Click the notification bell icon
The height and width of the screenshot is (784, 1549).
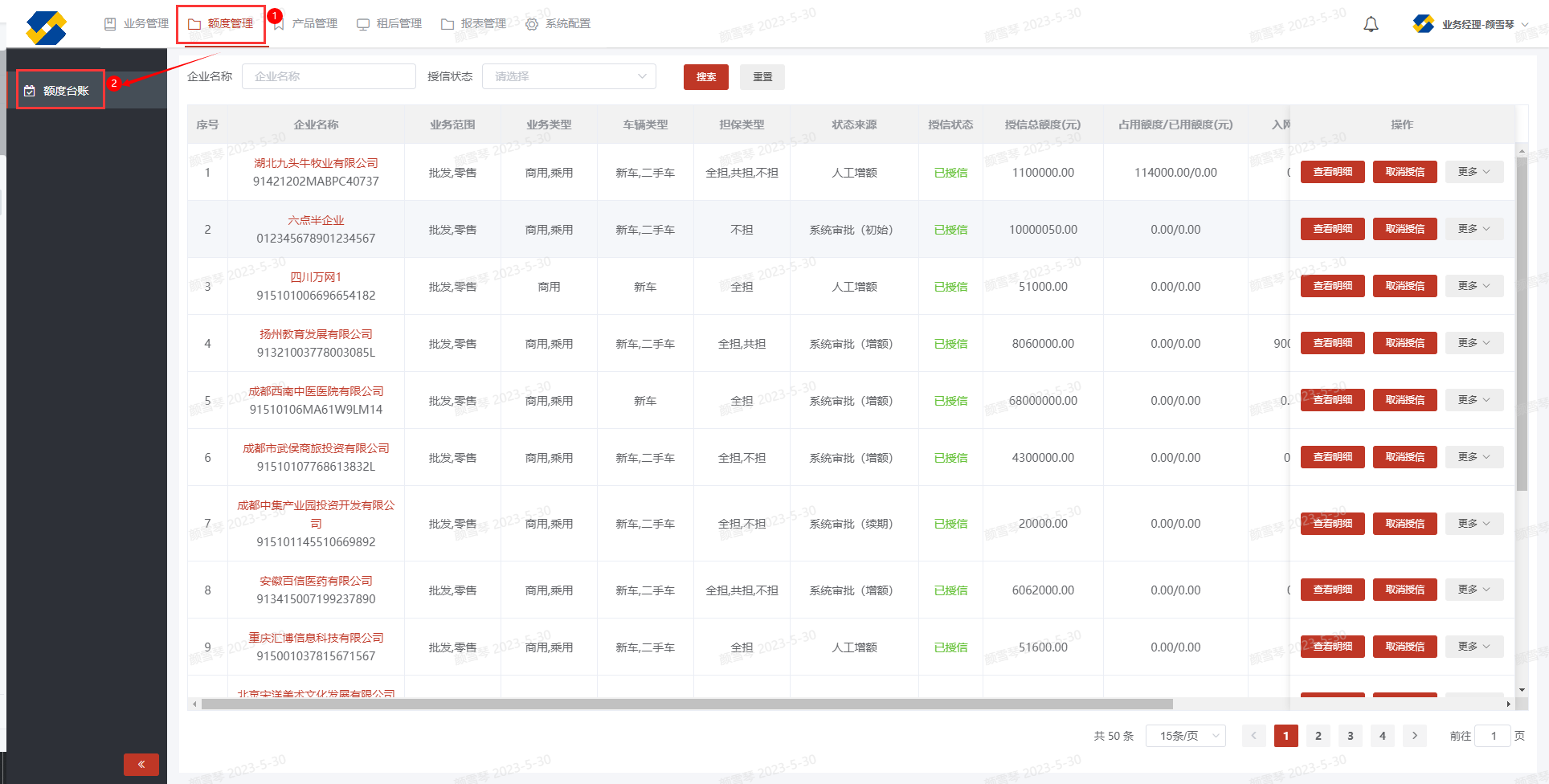coord(1371,24)
